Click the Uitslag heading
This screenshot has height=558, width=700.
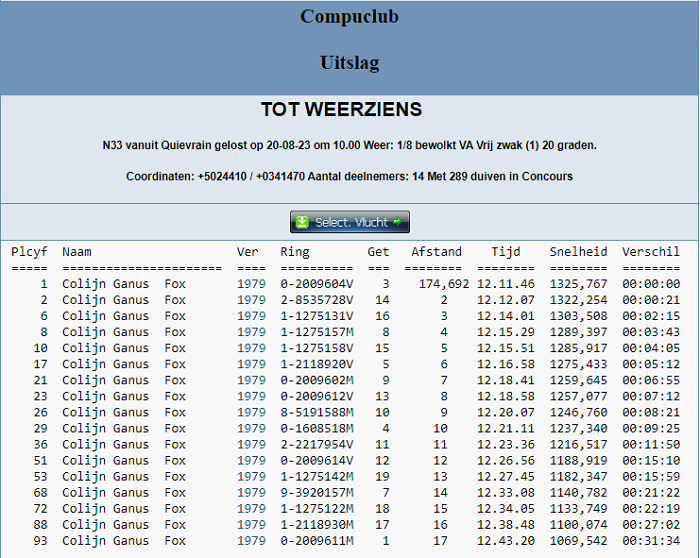point(350,63)
